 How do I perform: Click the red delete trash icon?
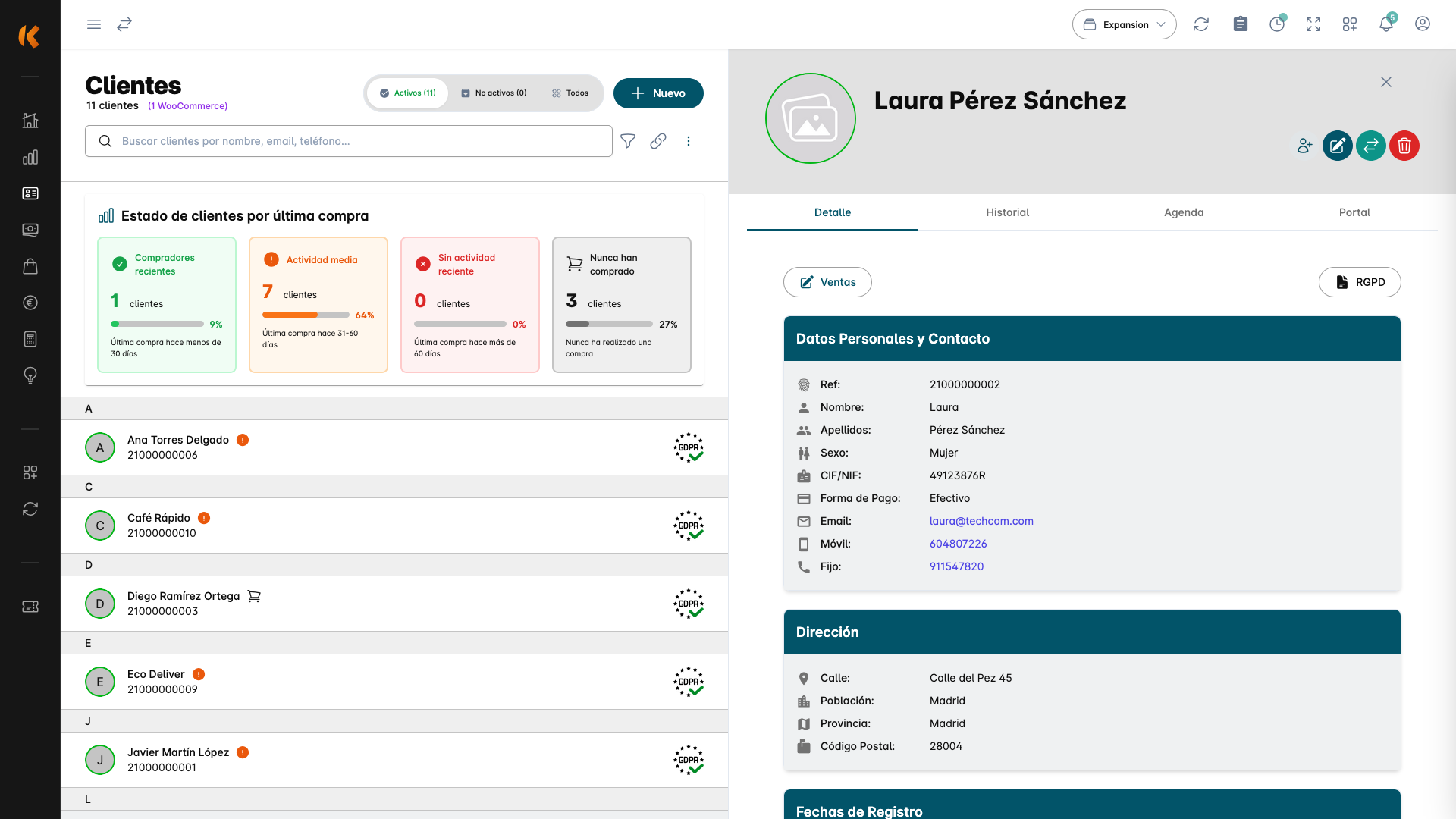[1404, 146]
